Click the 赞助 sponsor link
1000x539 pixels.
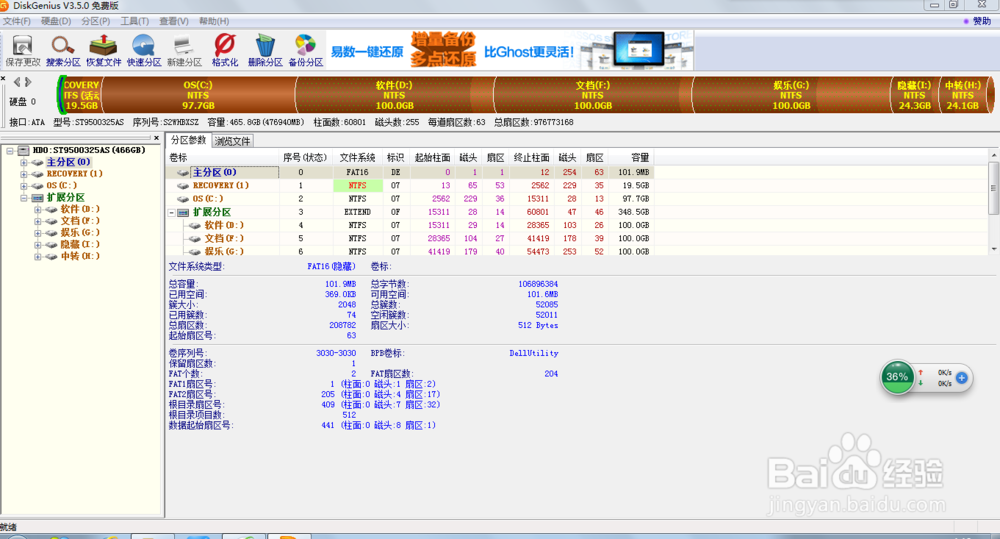[x=982, y=21]
